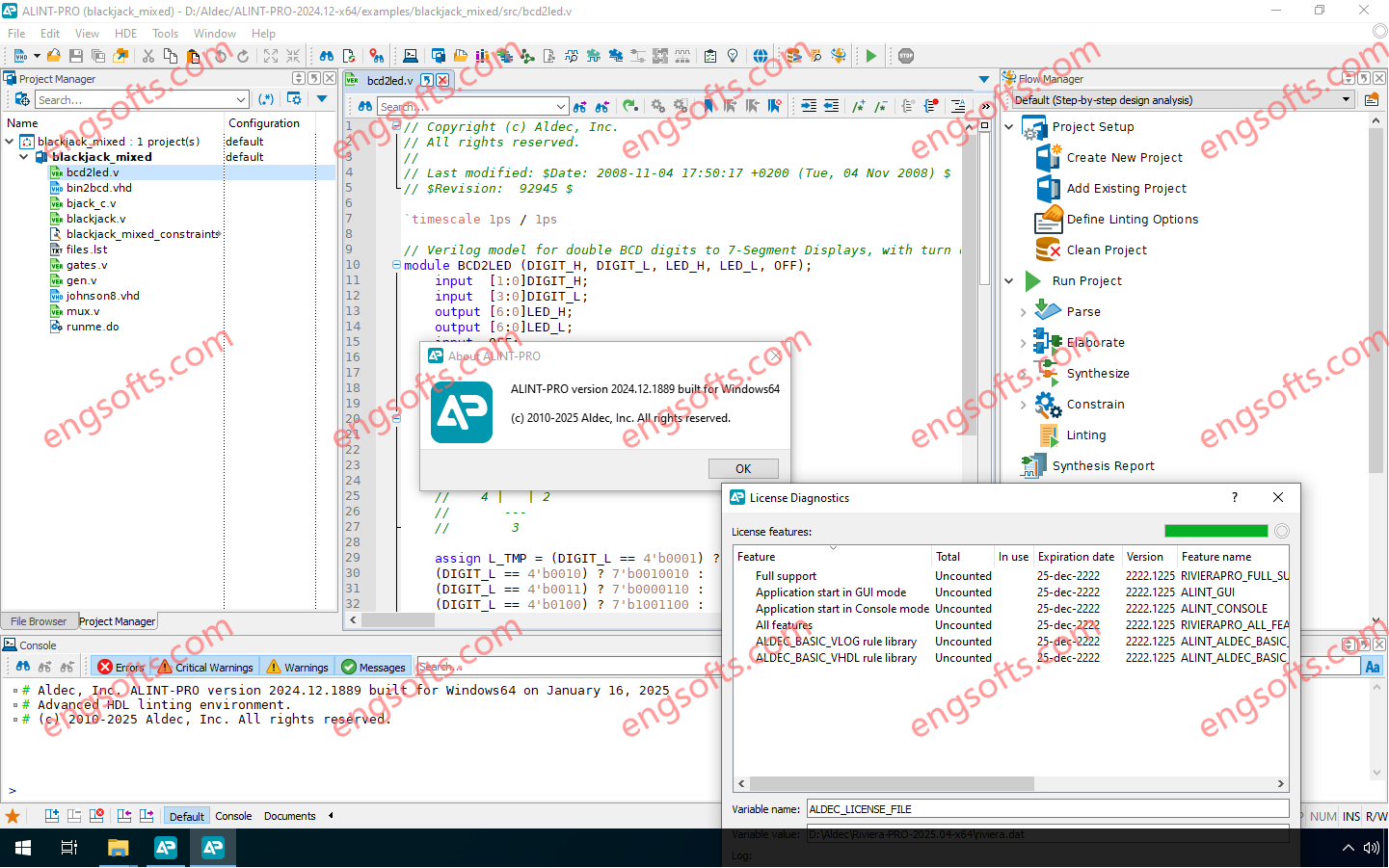The image size is (1389, 868).
Task: Click the Undo arrow in main toolbar
Action: pyautogui.click(x=221, y=56)
